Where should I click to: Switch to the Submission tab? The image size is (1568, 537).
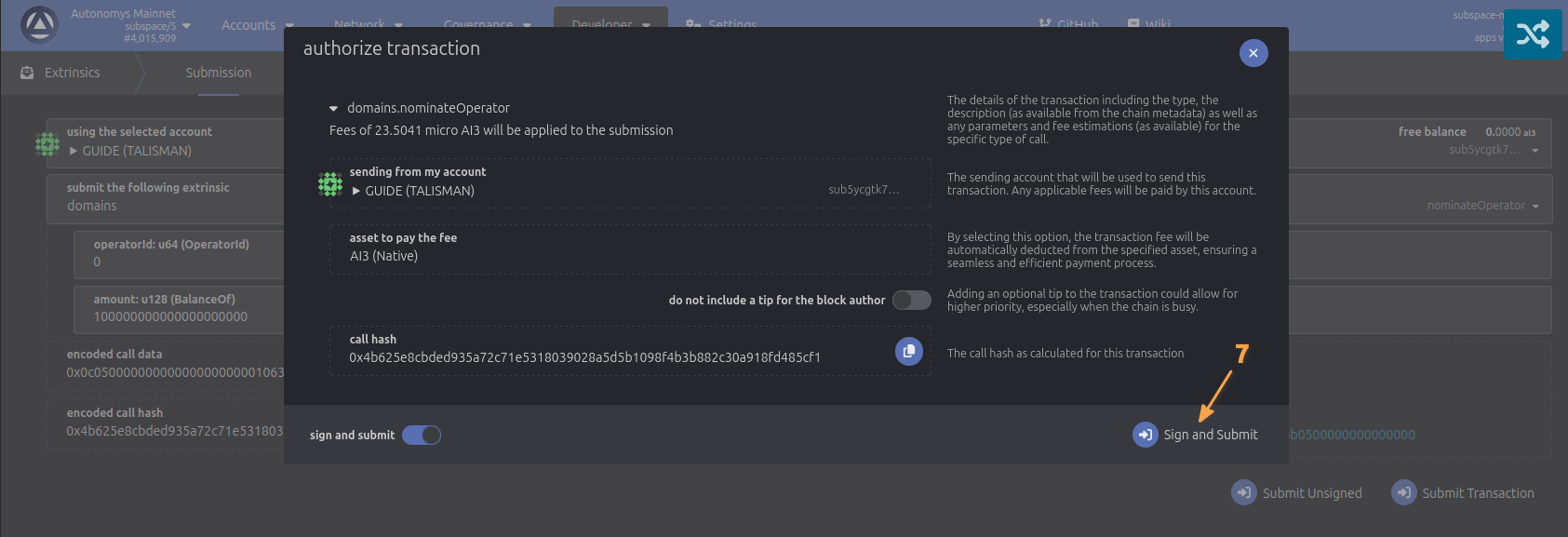[x=218, y=73]
